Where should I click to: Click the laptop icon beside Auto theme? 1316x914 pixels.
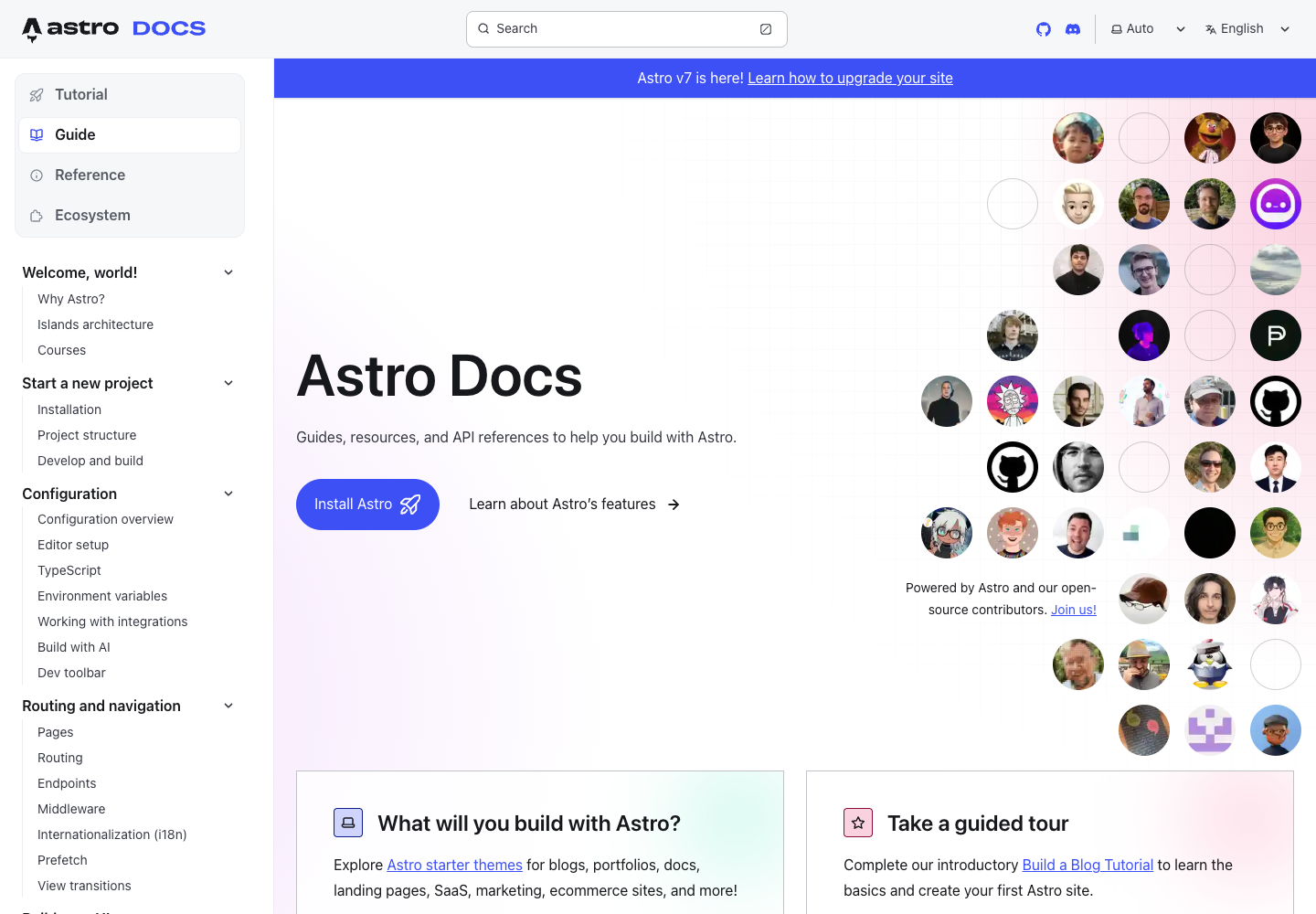click(1117, 29)
